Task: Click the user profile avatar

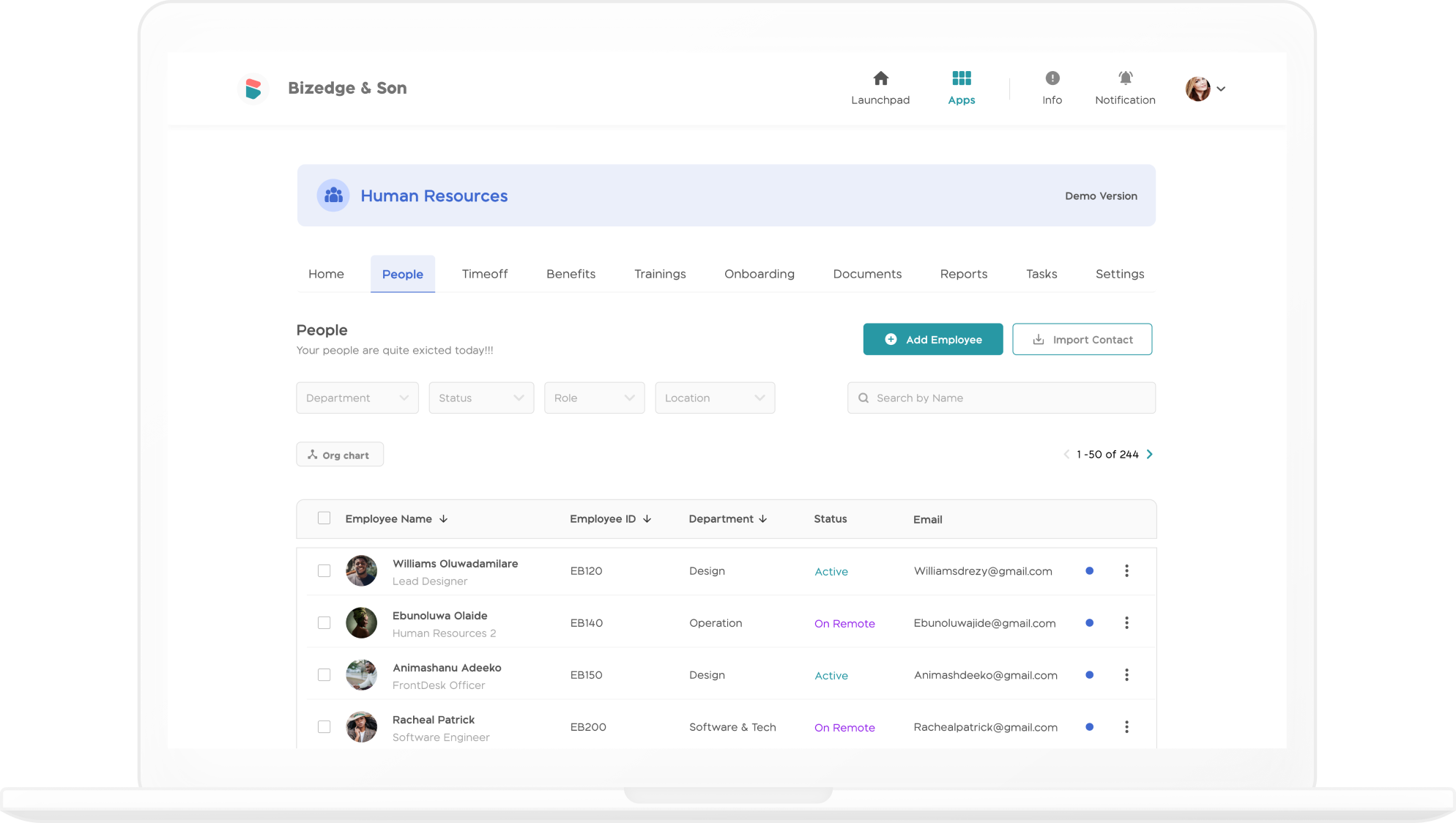Action: 1197,89
